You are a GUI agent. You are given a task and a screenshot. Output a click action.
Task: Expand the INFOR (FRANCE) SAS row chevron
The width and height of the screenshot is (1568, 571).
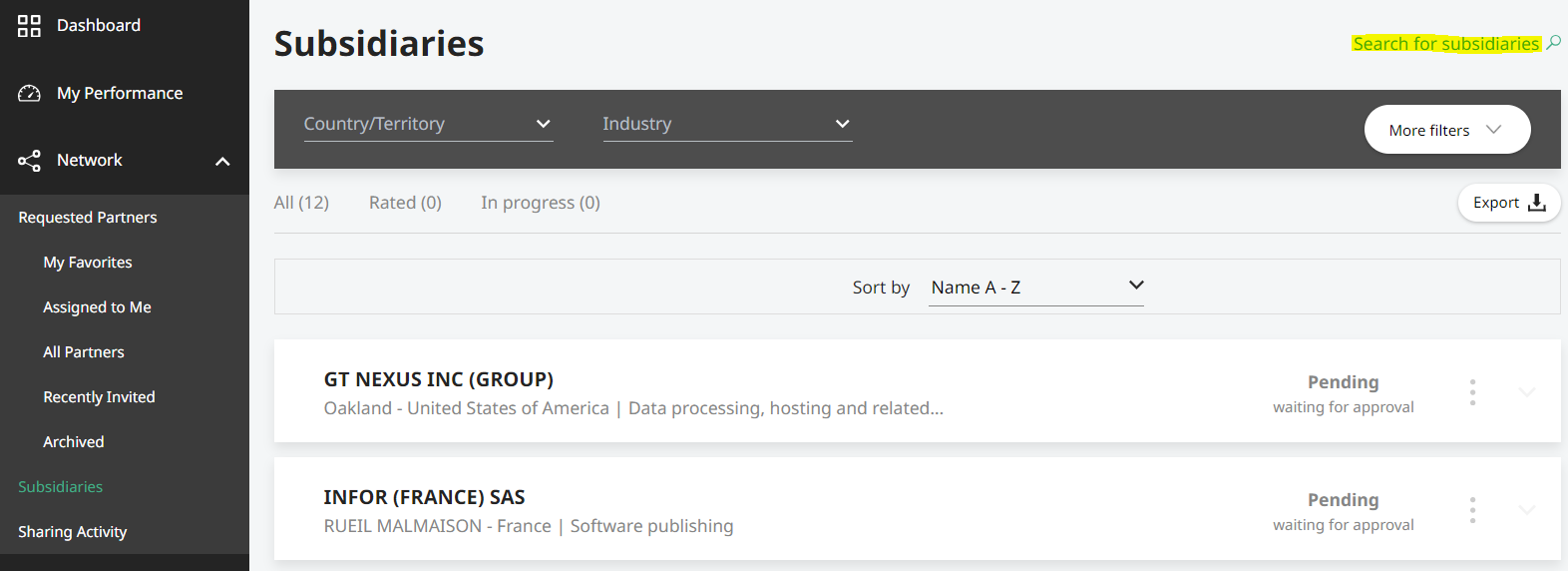[1526, 510]
